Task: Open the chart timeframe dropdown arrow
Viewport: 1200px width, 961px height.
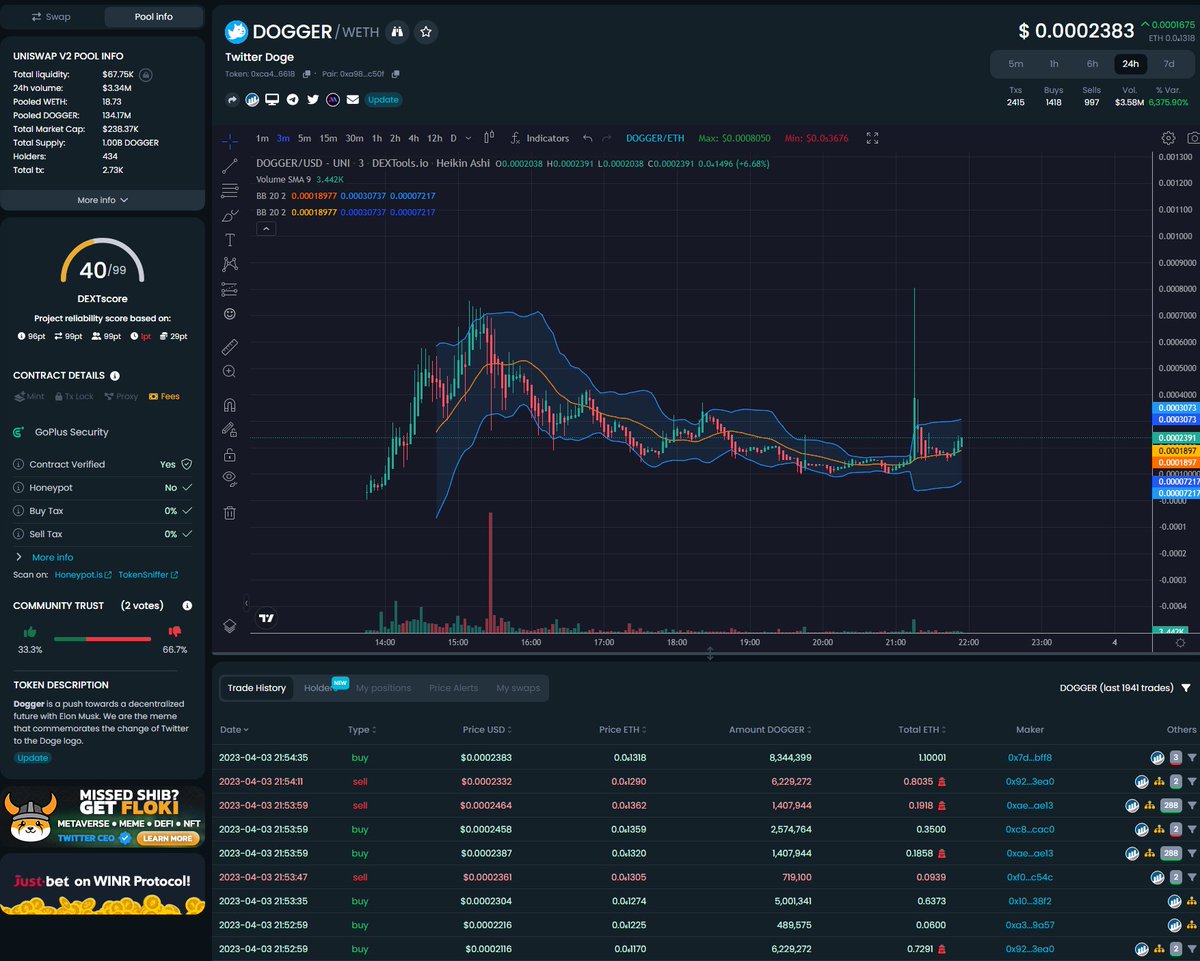Action: tap(468, 138)
